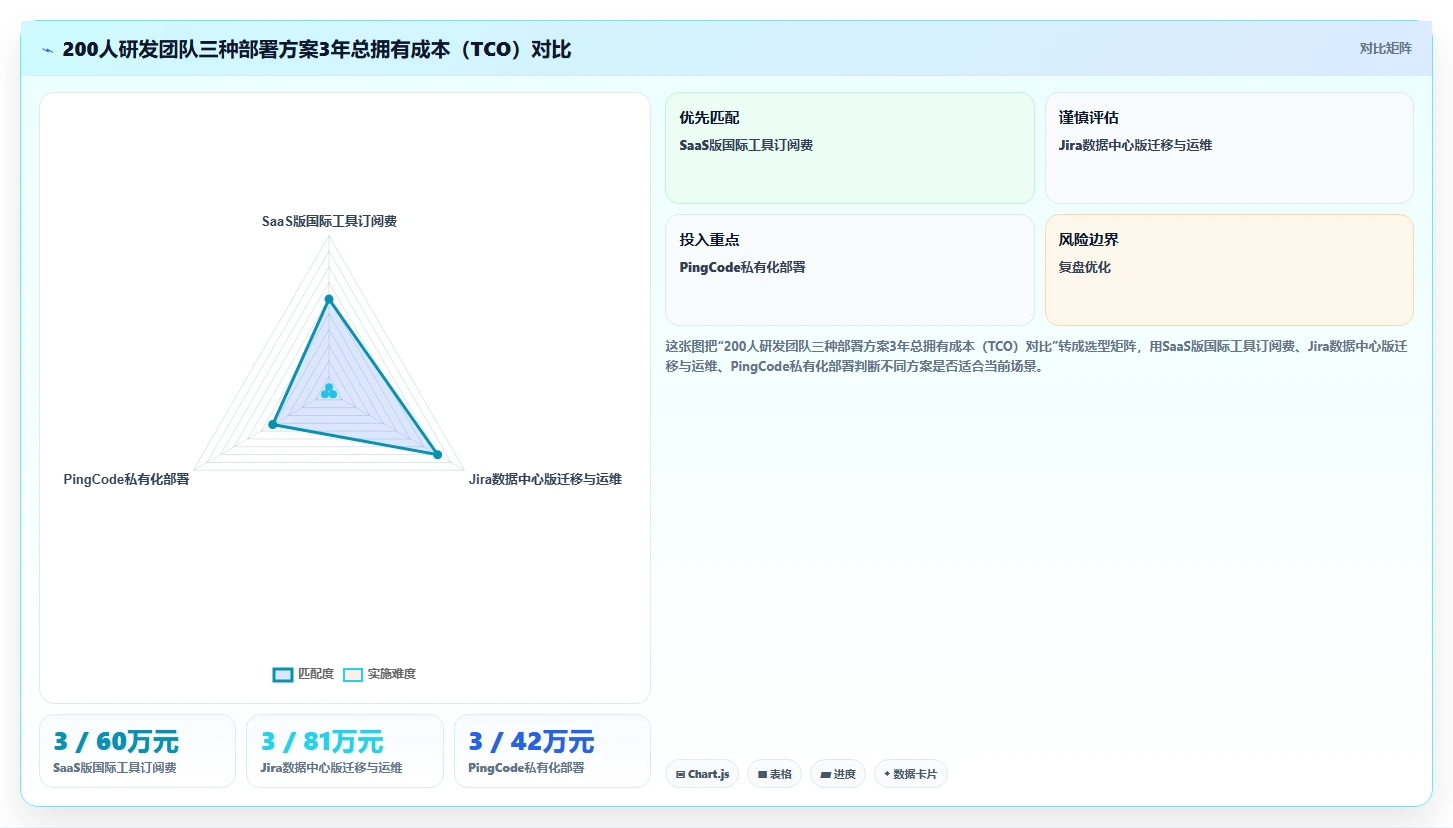Open the 风险边界 card
This screenshot has width=1453, height=828.
[1229, 270]
